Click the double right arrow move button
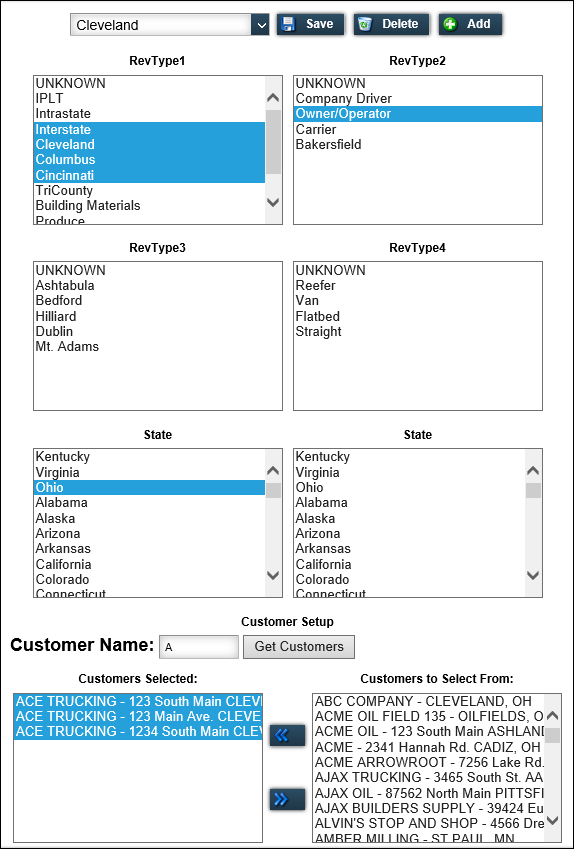The image size is (574, 849). 287,799
